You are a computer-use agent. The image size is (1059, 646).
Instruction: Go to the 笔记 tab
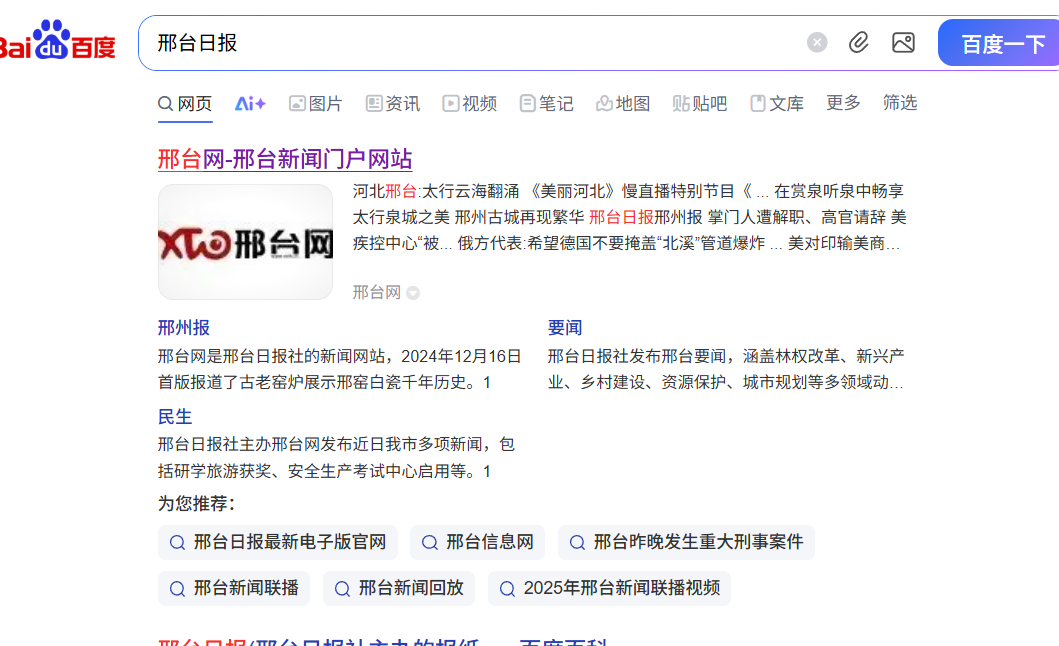546,103
